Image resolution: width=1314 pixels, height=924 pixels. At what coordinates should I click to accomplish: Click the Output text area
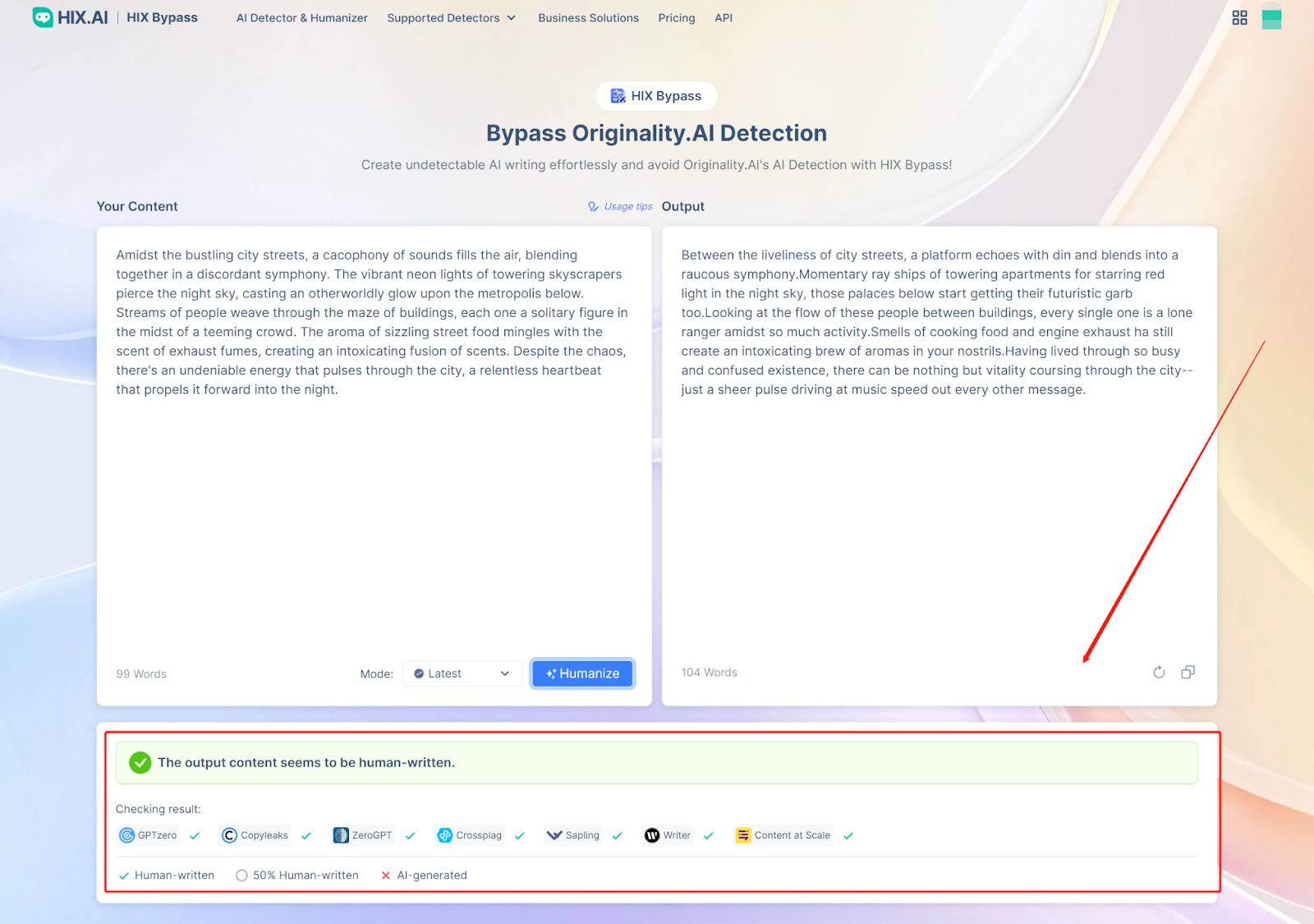939,444
